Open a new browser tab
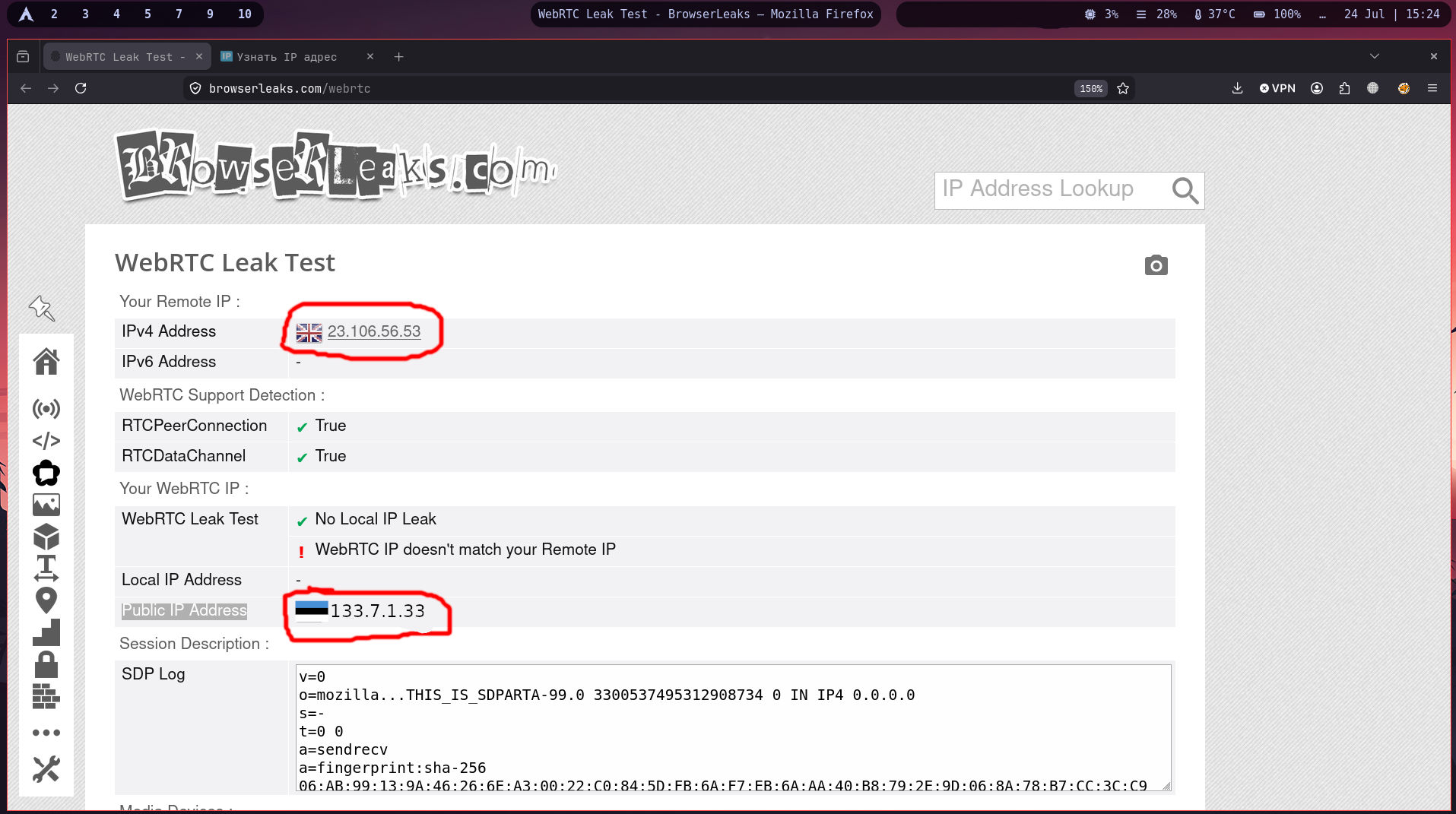 coord(398,57)
